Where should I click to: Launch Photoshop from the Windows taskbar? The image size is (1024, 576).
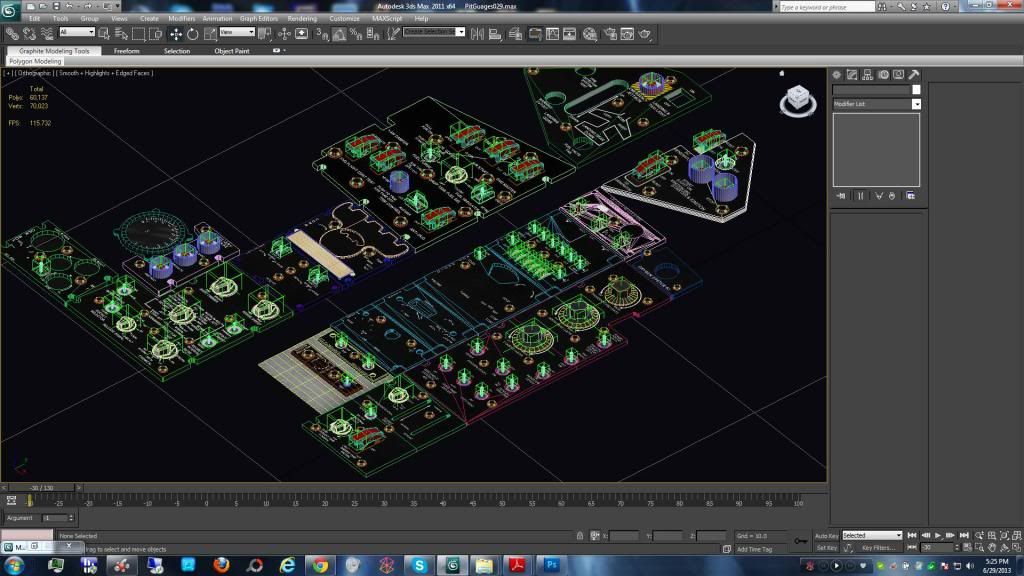pyautogui.click(x=550, y=565)
